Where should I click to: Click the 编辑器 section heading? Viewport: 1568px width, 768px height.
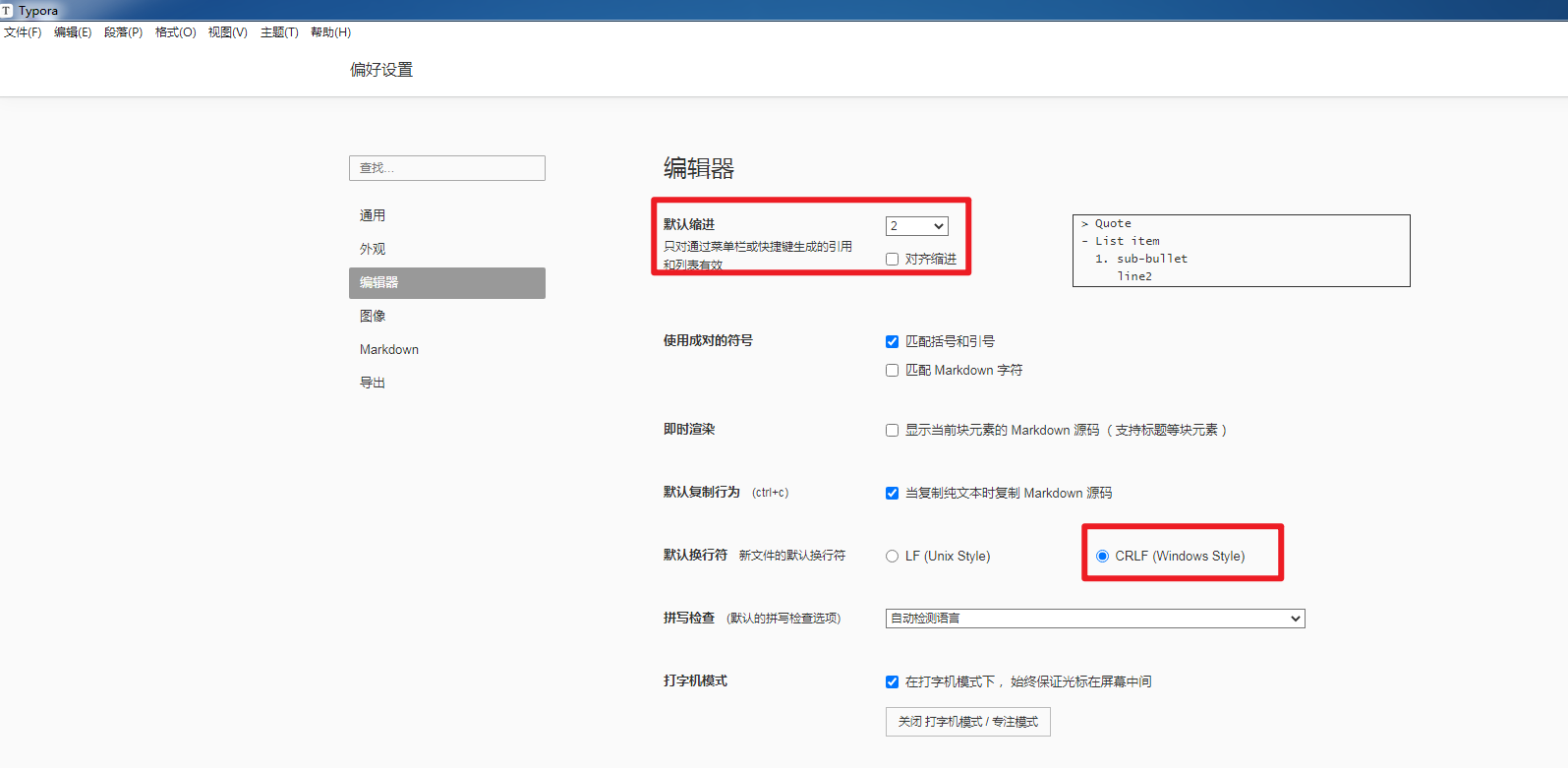[x=699, y=169]
